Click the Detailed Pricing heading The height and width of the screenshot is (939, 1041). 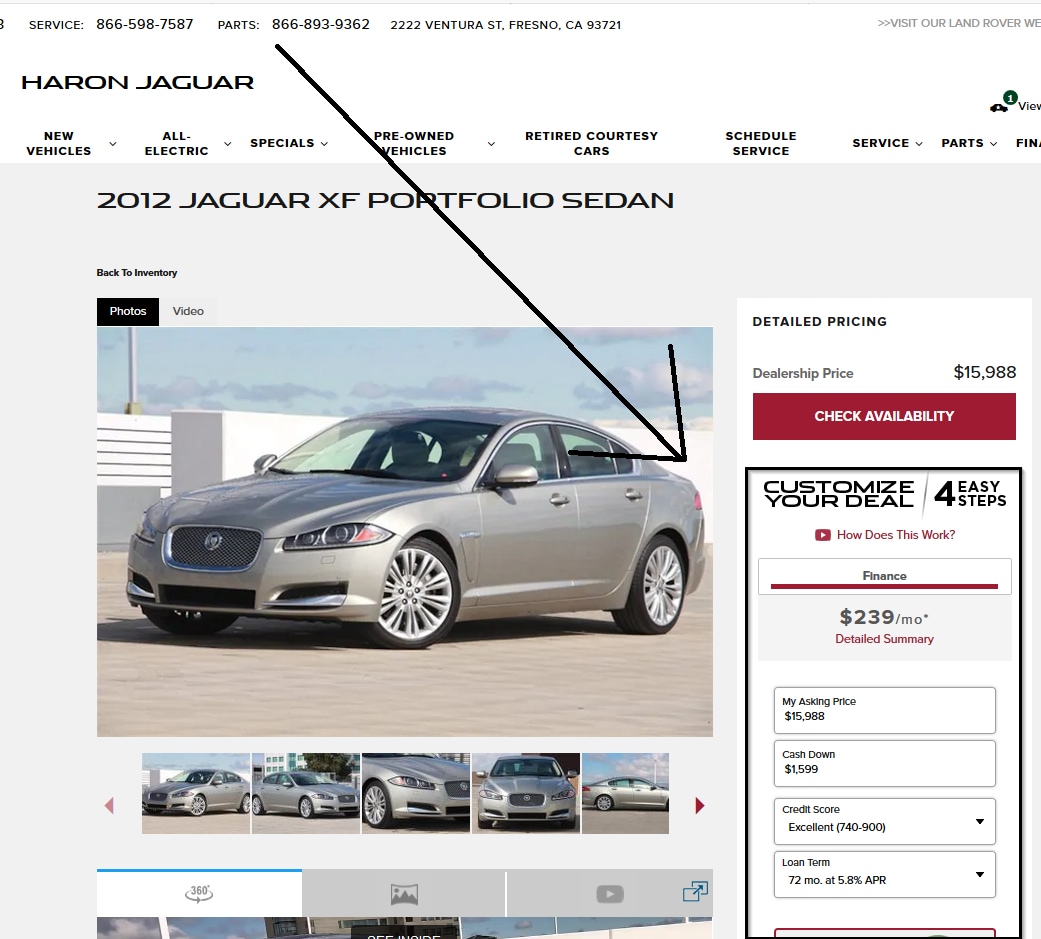tap(819, 322)
